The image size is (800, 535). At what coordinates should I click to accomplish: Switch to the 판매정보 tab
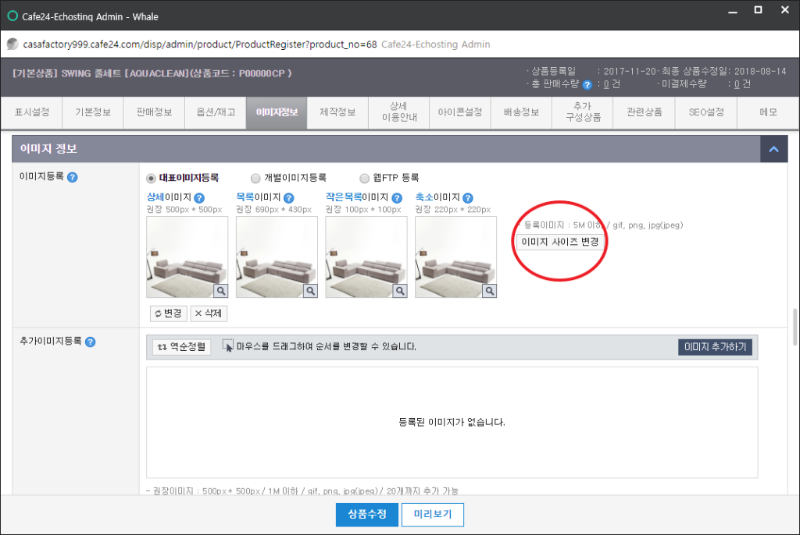(x=154, y=112)
